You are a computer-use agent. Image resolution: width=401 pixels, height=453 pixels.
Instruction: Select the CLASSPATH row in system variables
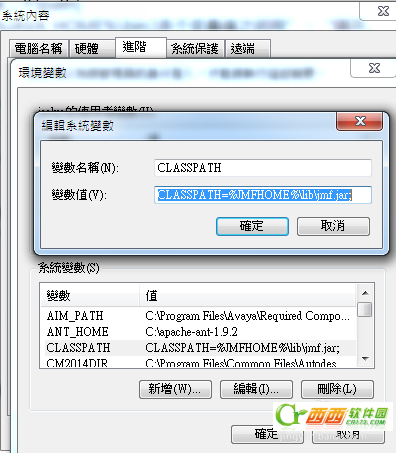[199, 348]
